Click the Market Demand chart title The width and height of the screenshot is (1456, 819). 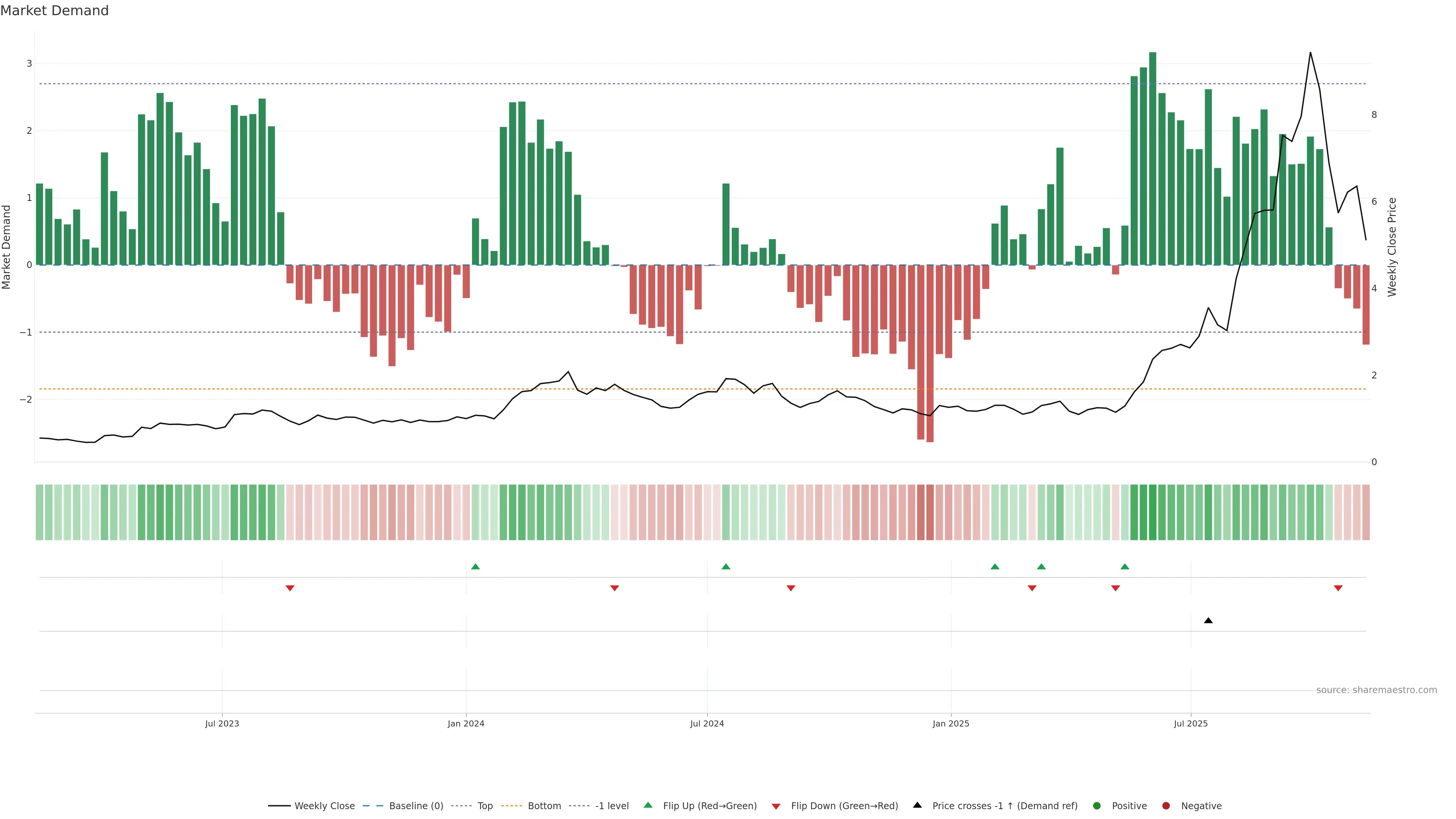[54, 11]
